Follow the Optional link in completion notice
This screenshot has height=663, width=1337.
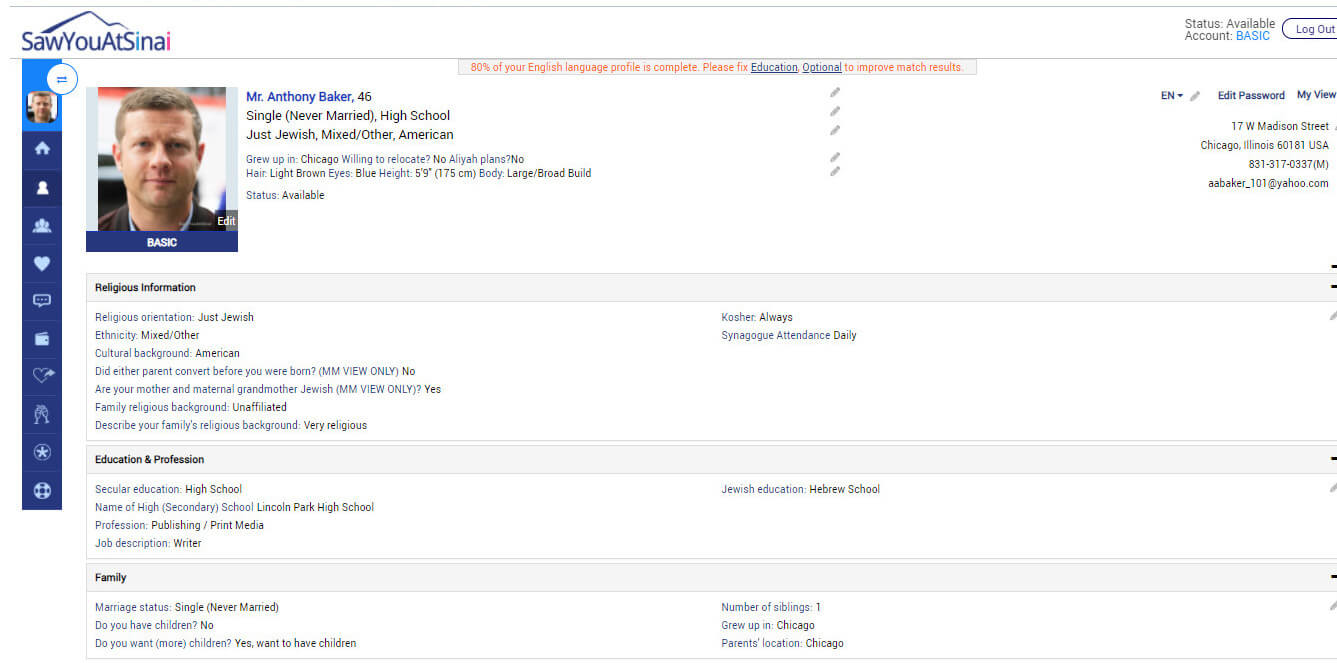point(822,68)
